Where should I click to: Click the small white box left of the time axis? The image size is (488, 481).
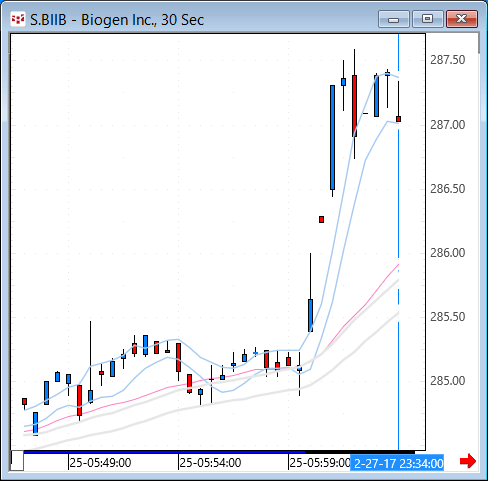17,461
